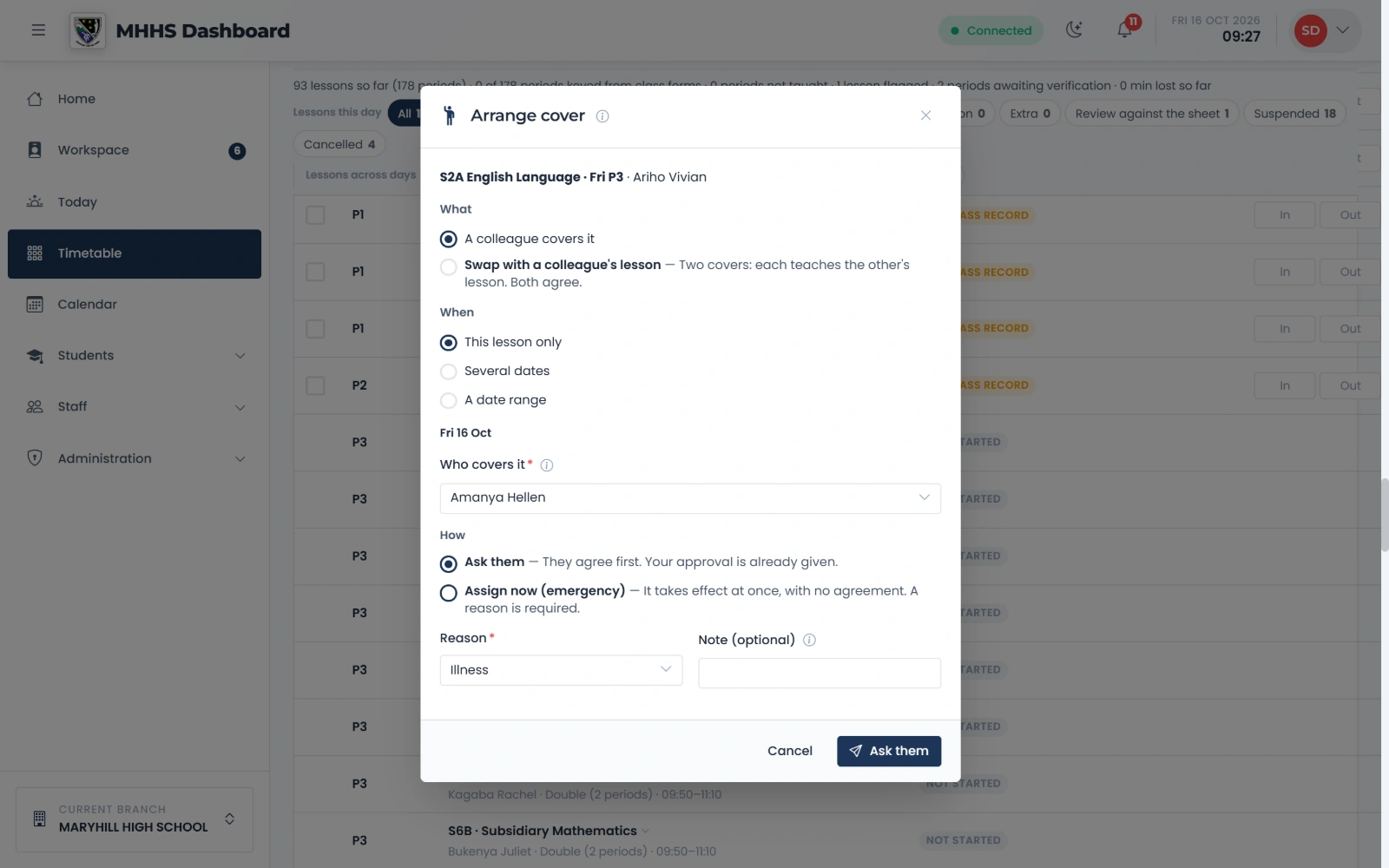This screenshot has height=868, width=1389.
Task: Click the info icon beside Who covers it
Action: coord(547,465)
